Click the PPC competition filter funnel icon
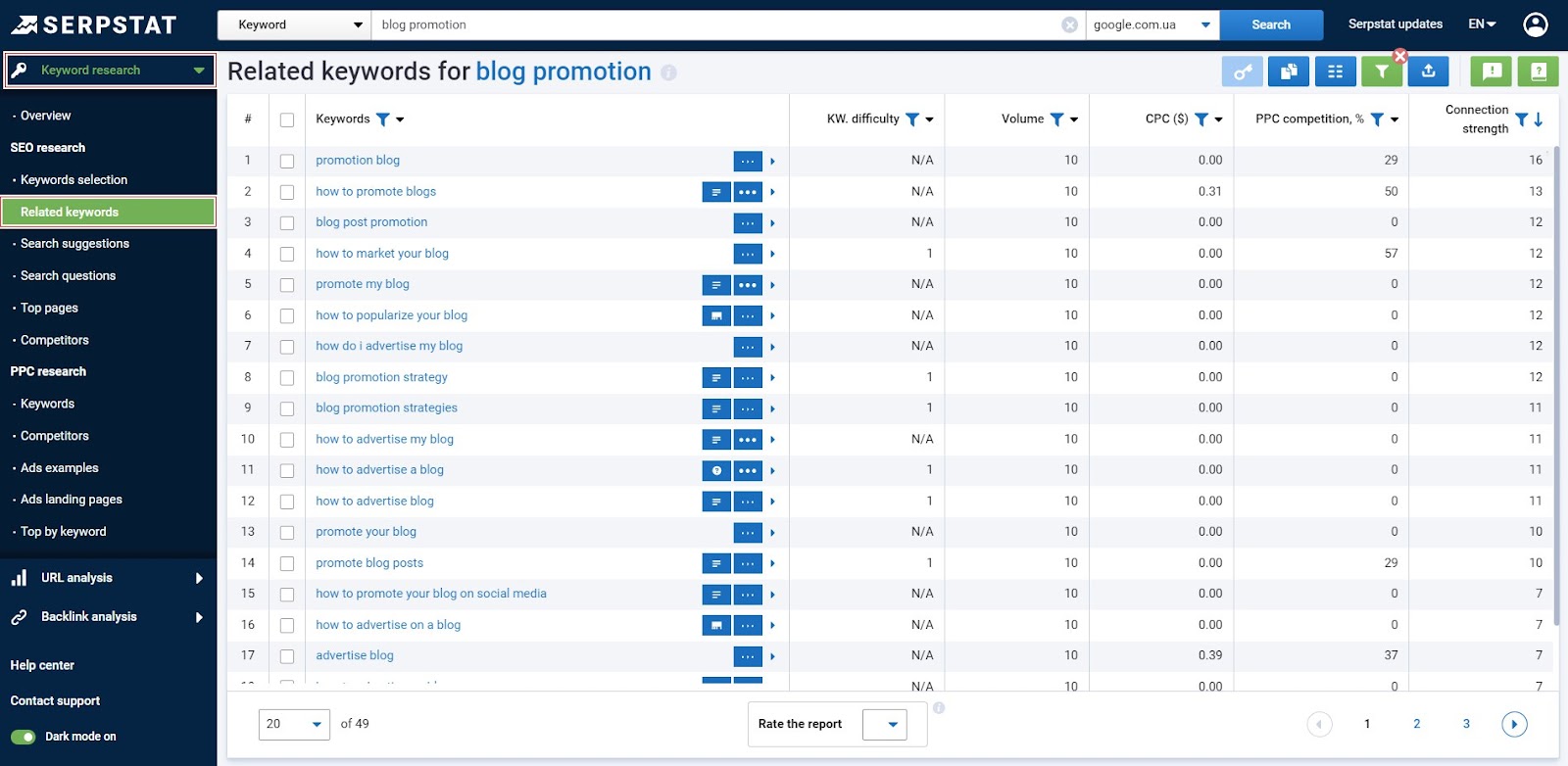This screenshot has width=1568, height=766. coord(1377,120)
